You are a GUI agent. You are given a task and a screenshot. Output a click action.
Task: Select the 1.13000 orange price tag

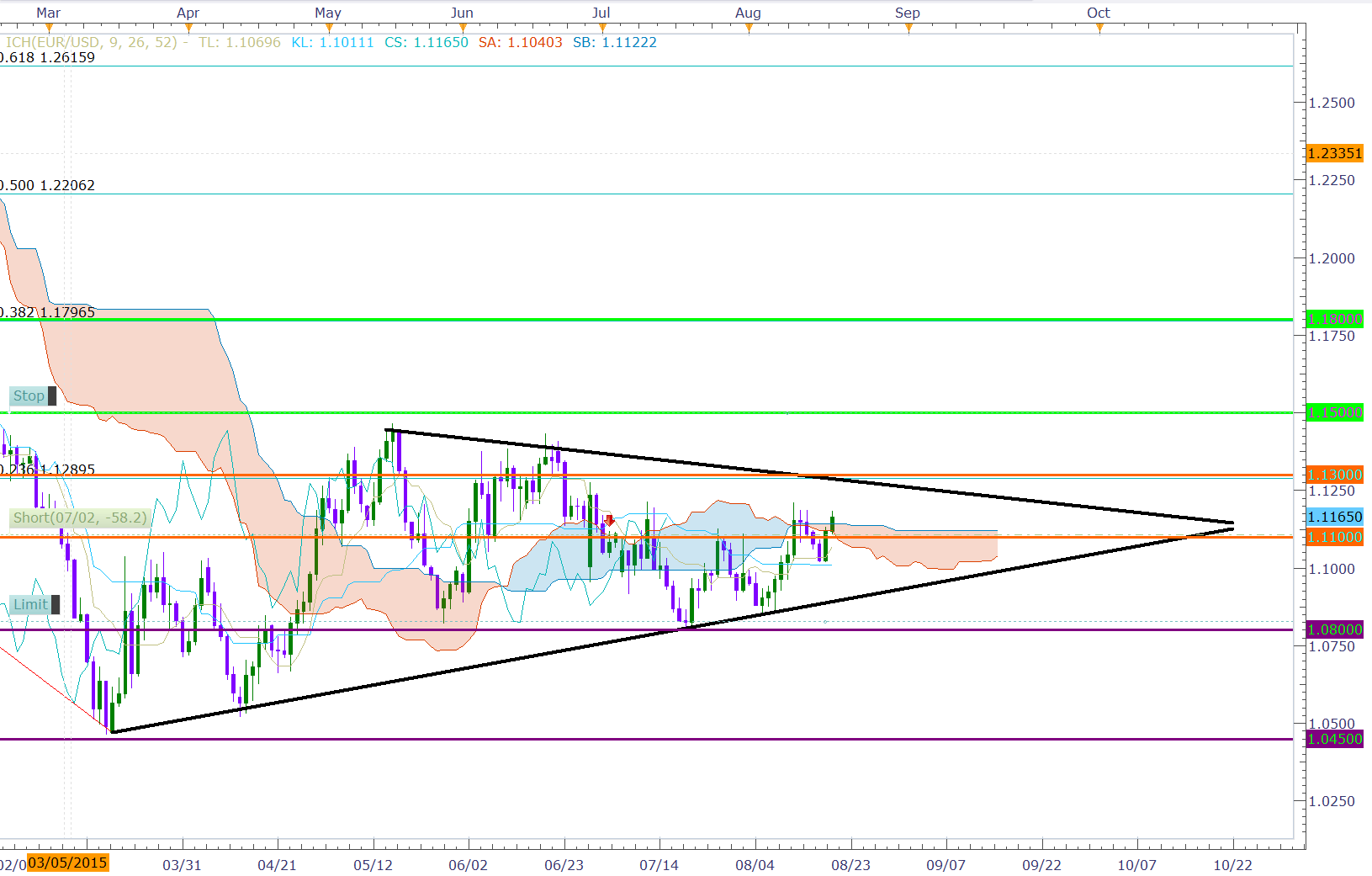pyautogui.click(x=1335, y=475)
